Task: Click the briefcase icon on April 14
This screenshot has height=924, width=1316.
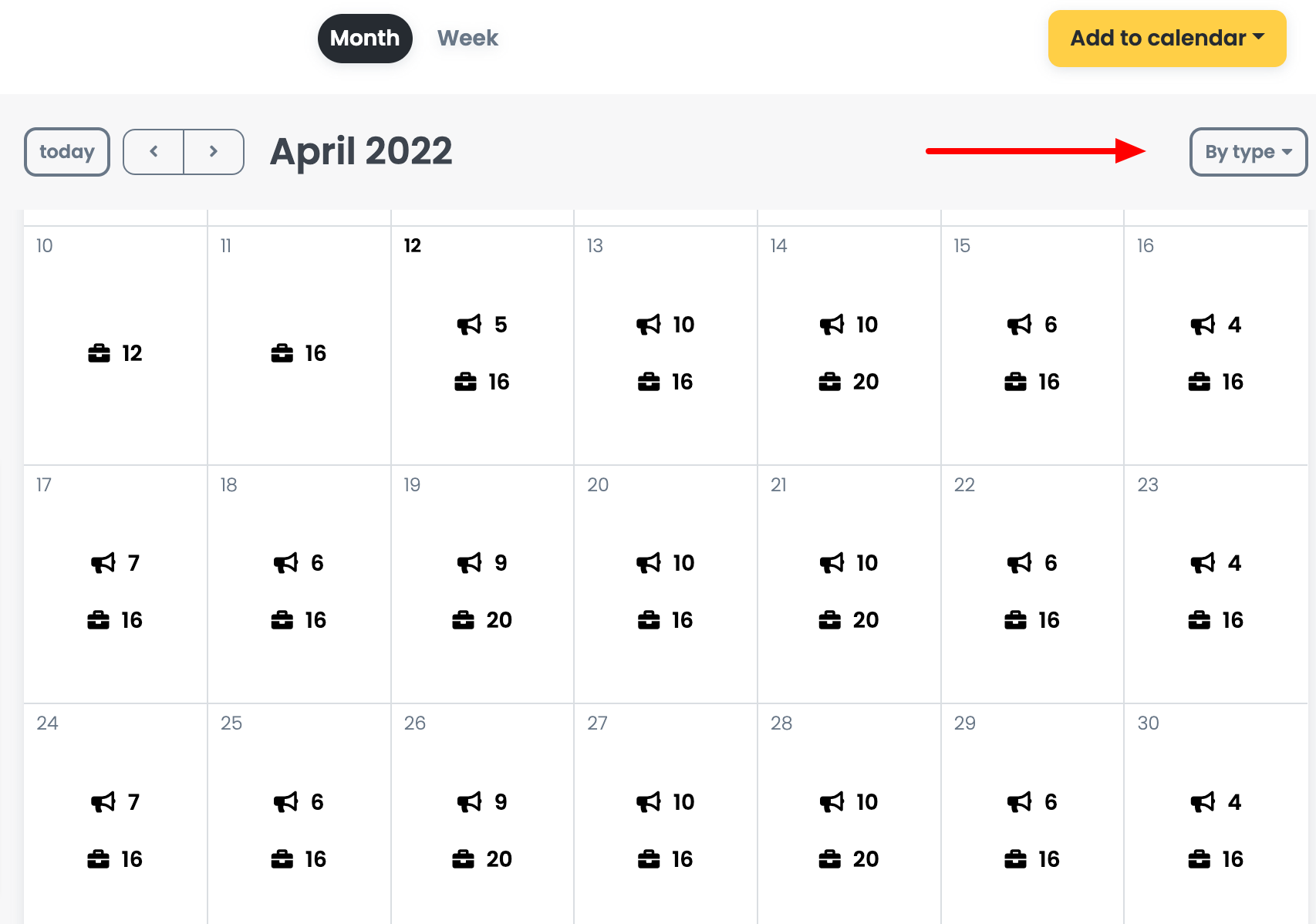Action: click(x=829, y=382)
